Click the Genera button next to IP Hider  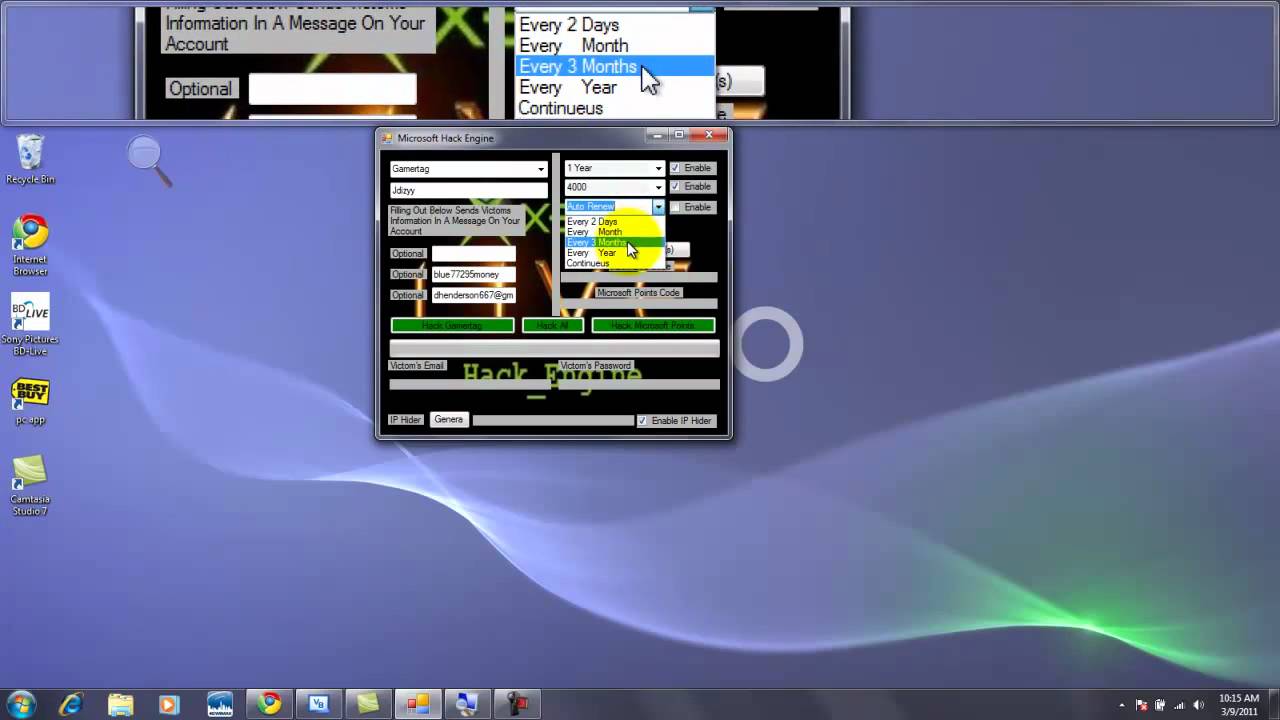[449, 420]
